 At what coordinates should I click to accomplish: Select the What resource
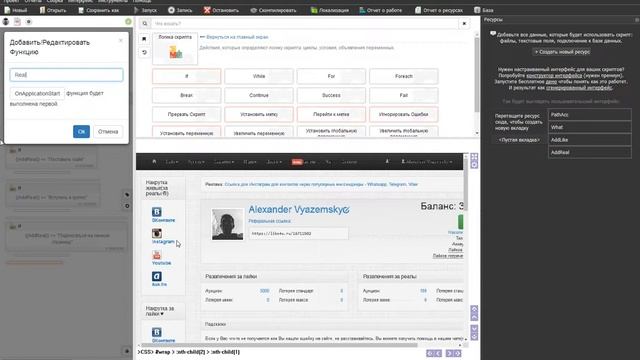pyautogui.click(x=589, y=127)
